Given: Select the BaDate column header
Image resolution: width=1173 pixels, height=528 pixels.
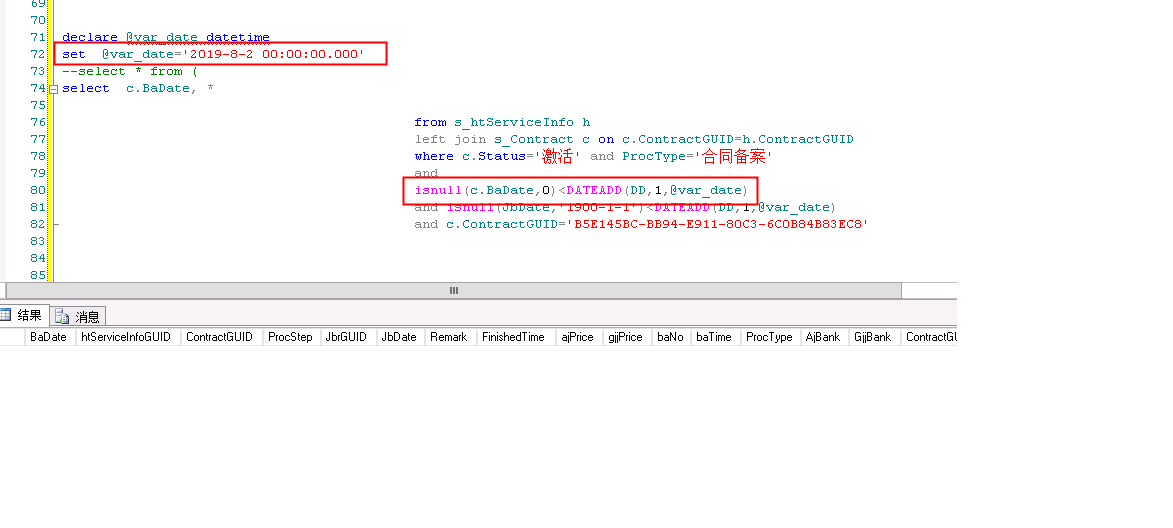Looking at the screenshot, I should [x=49, y=337].
